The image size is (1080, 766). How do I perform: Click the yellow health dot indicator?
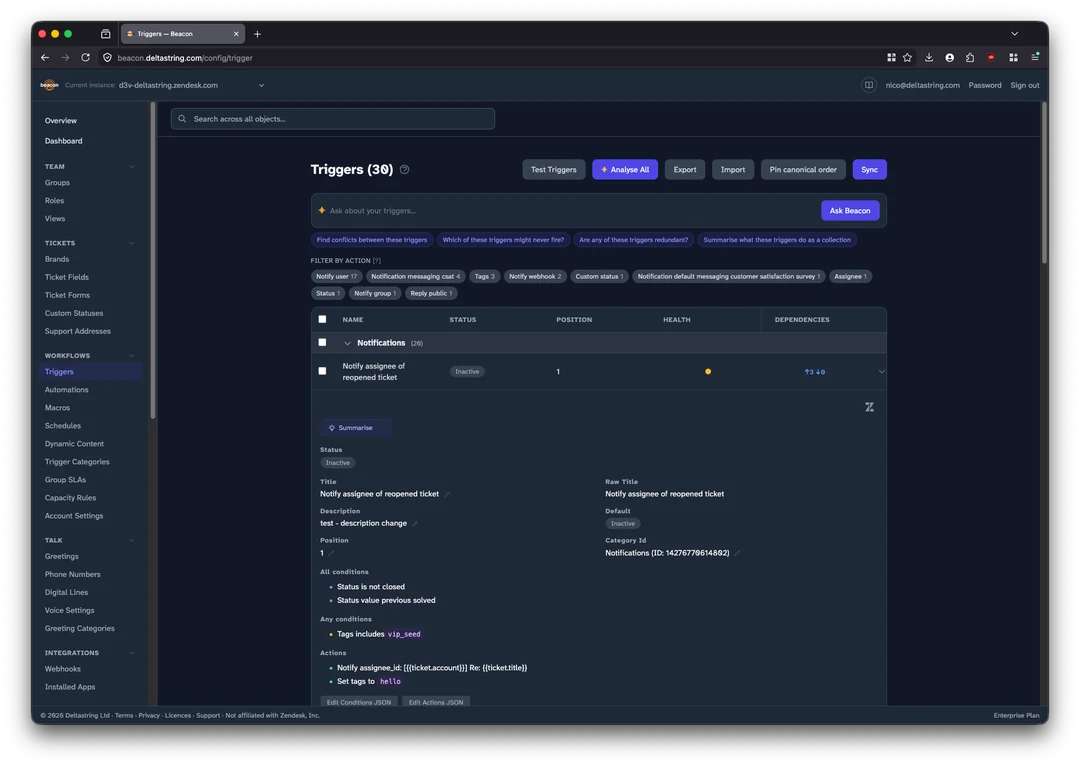pos(707,372)
